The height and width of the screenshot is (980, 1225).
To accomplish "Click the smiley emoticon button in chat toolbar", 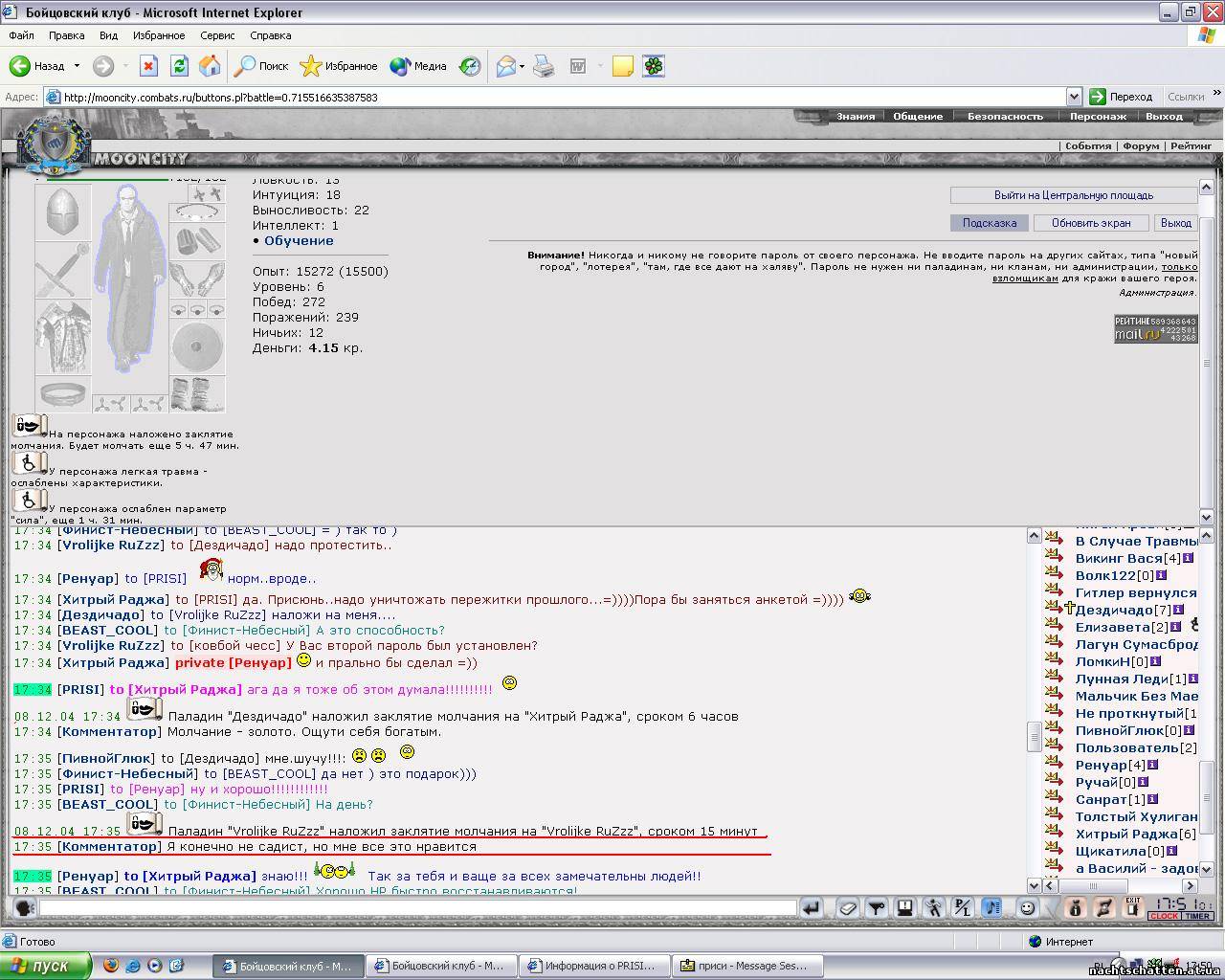I will point(1027,907).
